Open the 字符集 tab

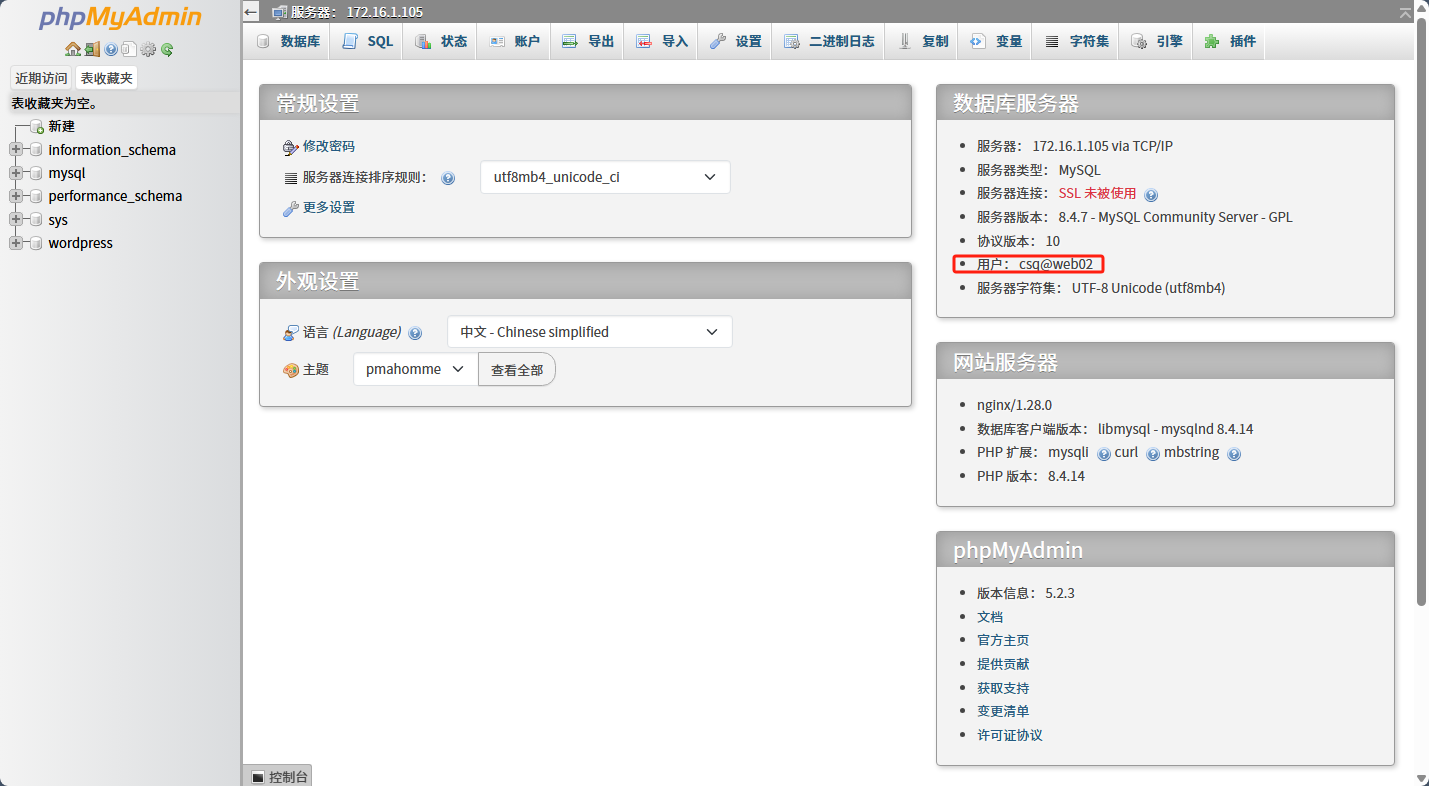pos(1076,41)
